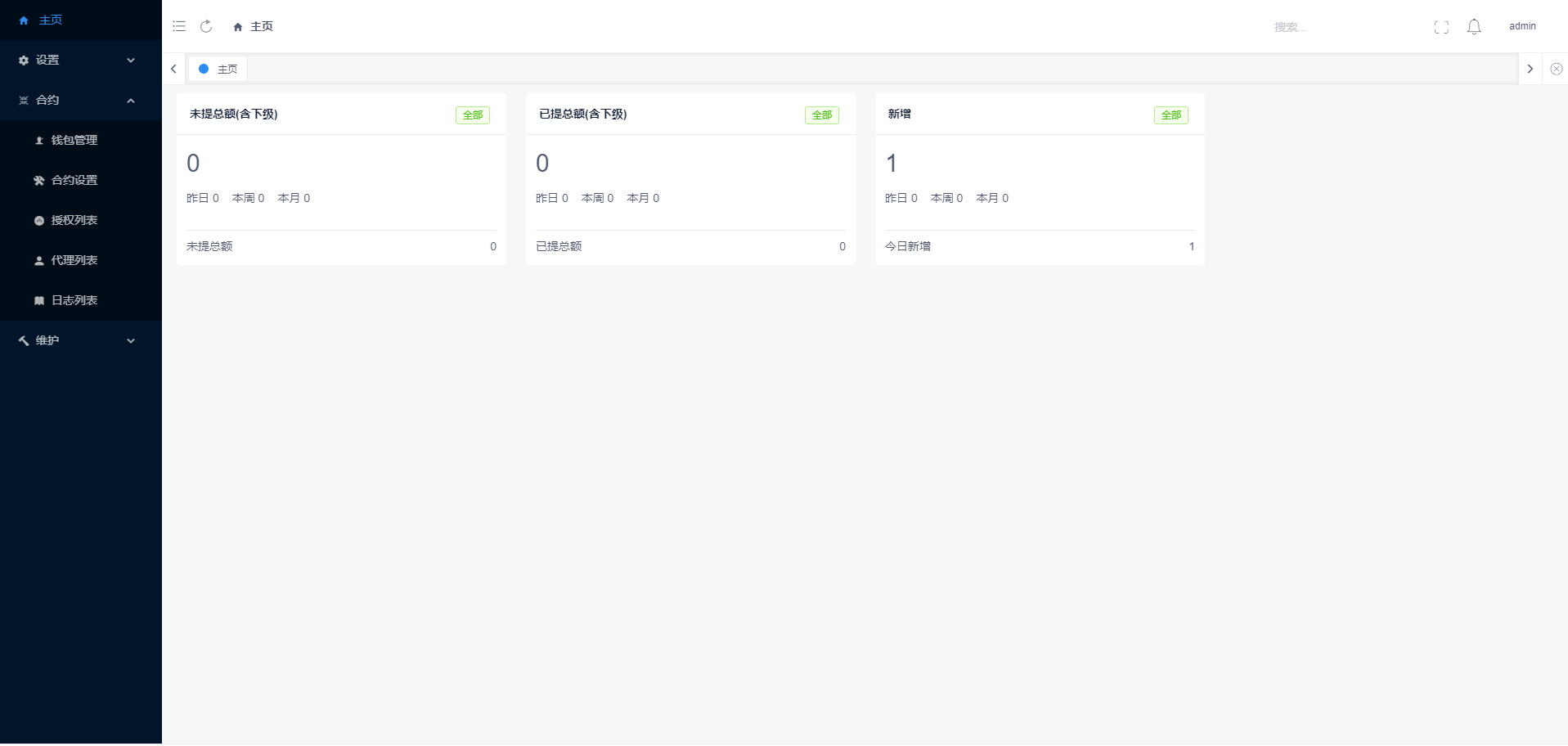Click the 合约 menu icon
The width and height of the screenshot is (1568, 746).
tap(24, 101)
